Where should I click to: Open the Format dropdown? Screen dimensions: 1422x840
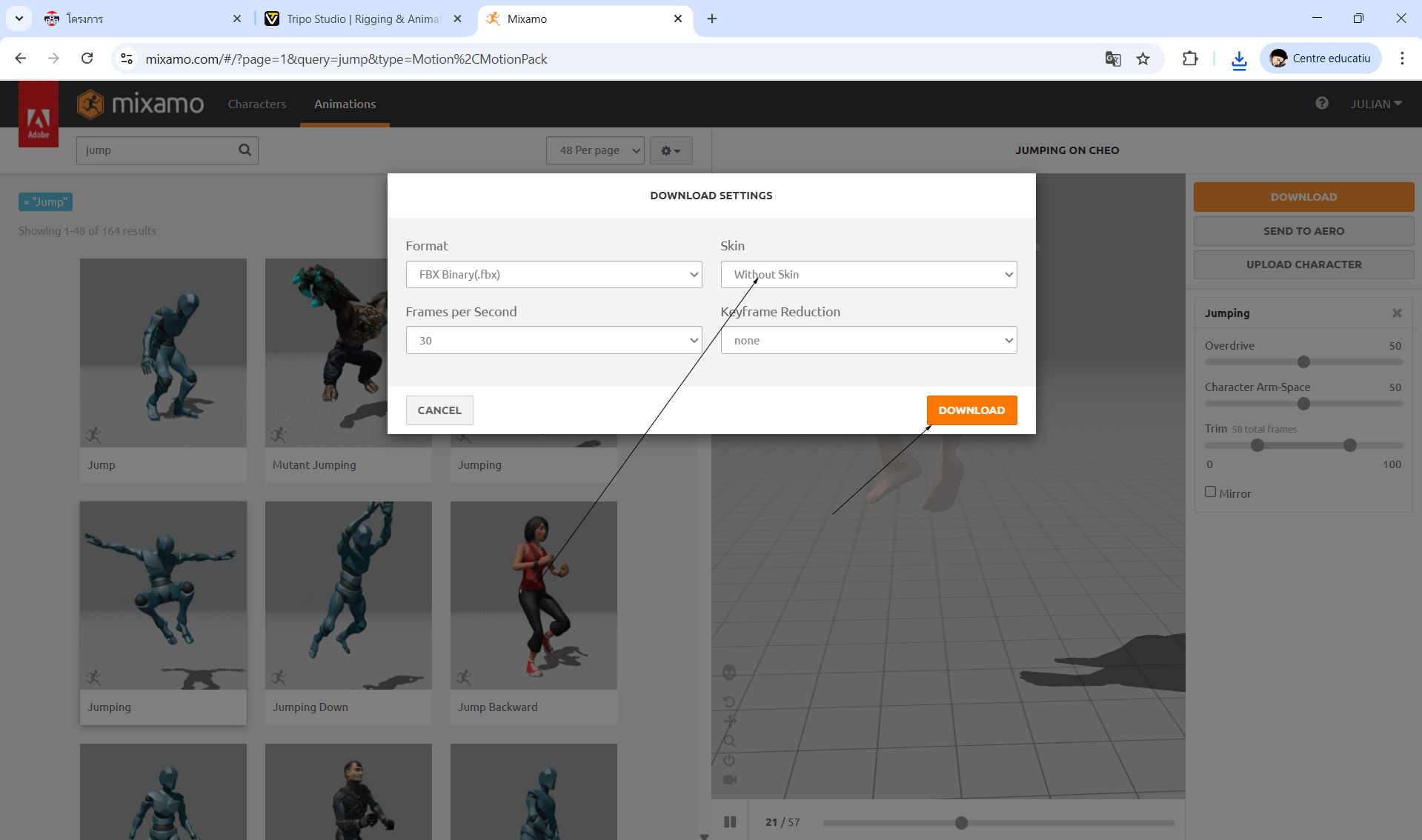[x=554, y=275]
